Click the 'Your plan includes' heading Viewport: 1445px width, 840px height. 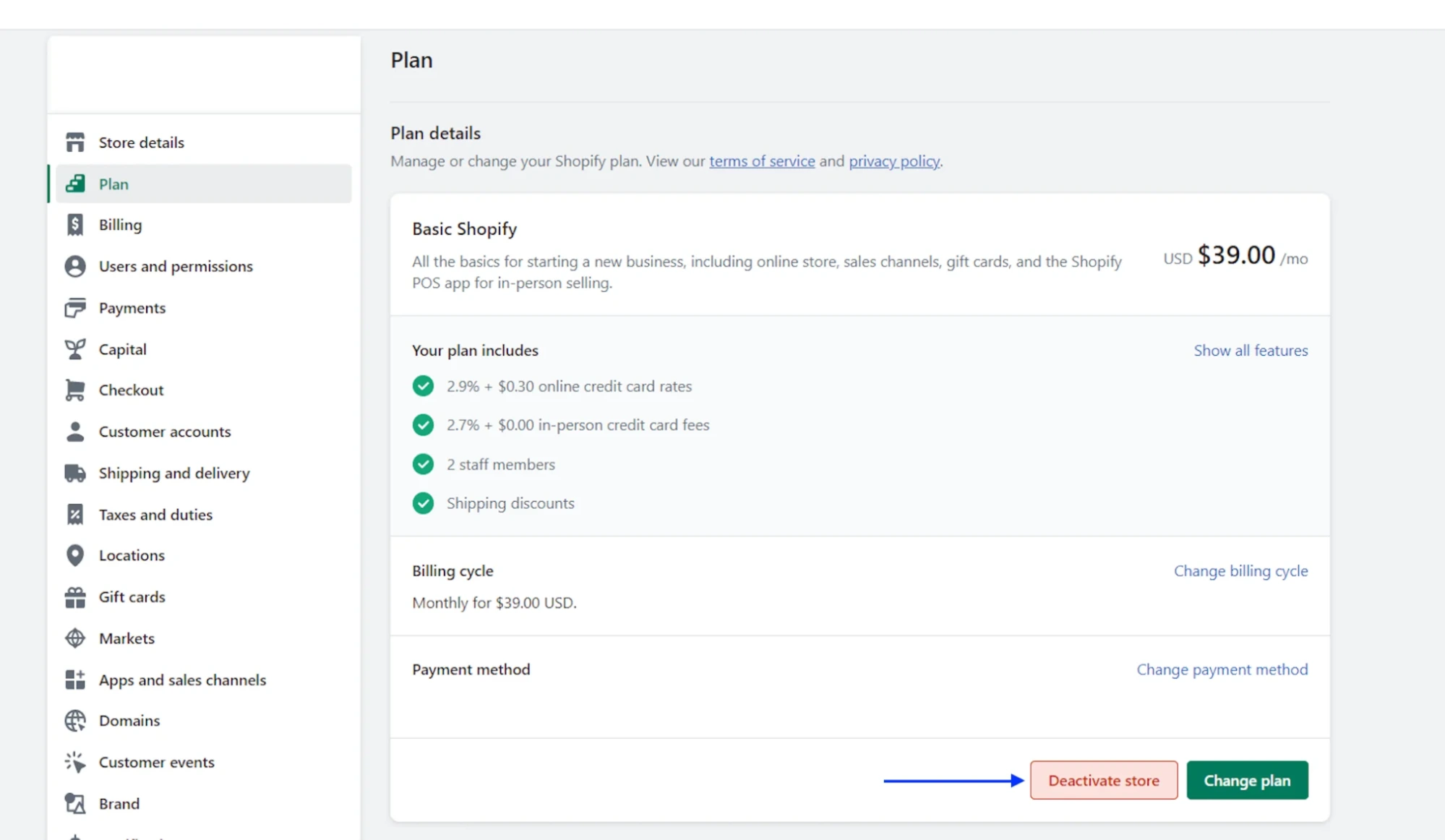coord(475,351)
